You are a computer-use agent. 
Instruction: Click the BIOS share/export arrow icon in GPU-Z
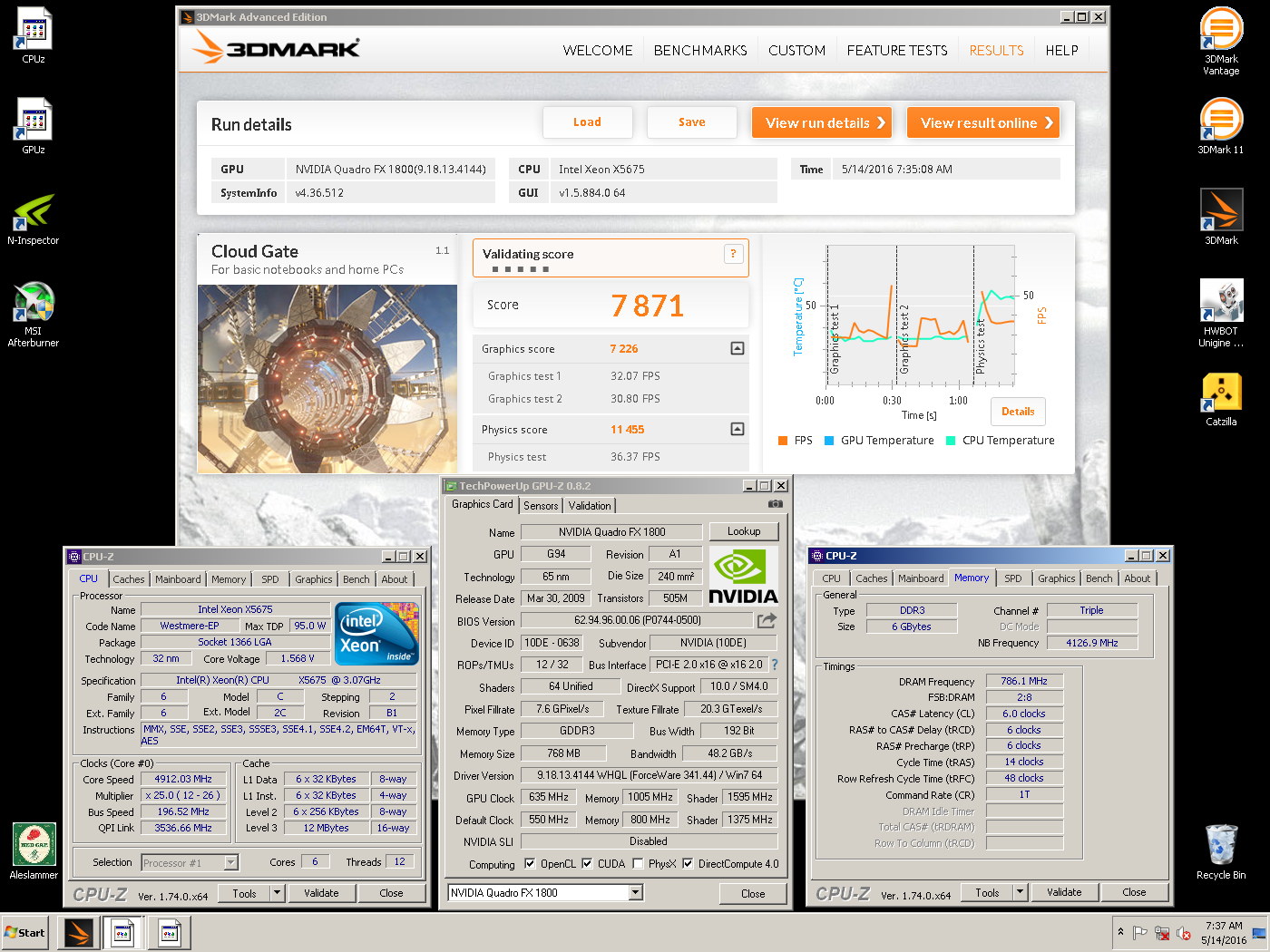coord(767,620)
